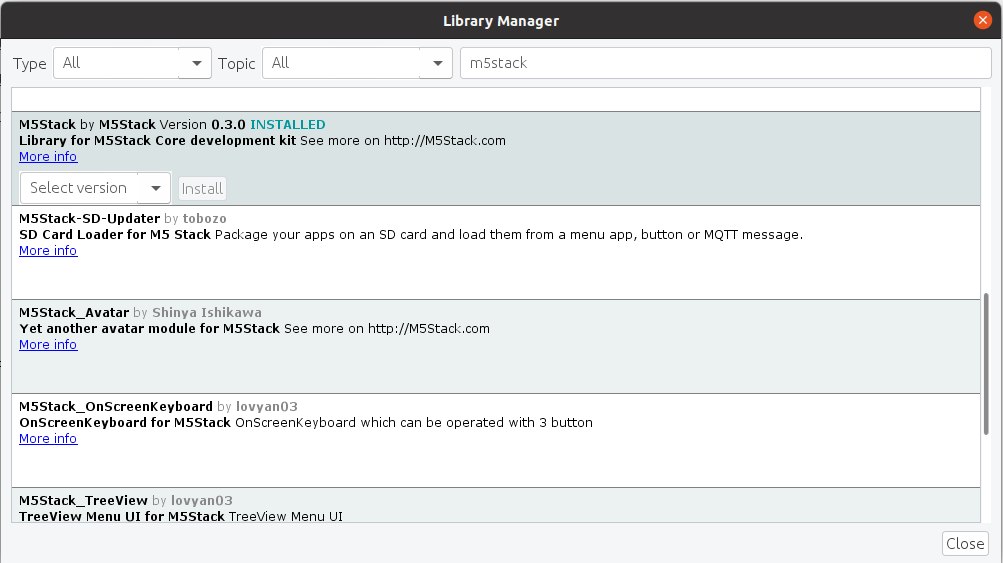This screenshot has width=1003, height=563.
Task: Open More info link for M5Stack_OnScreenKeyboard
Action: pyautogui.click(x=48, y=439)
